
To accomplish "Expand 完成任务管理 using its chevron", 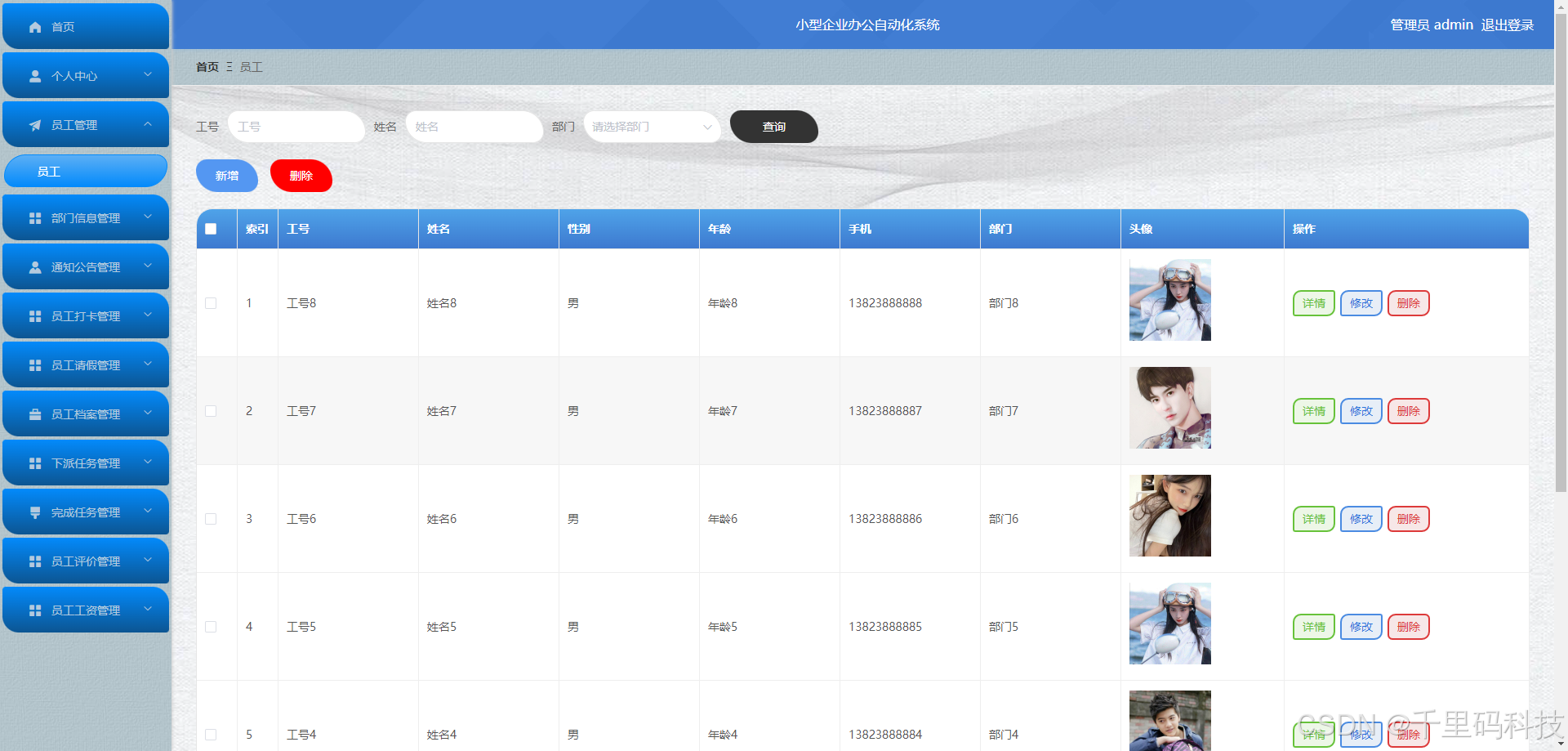I will coord(148,511).
